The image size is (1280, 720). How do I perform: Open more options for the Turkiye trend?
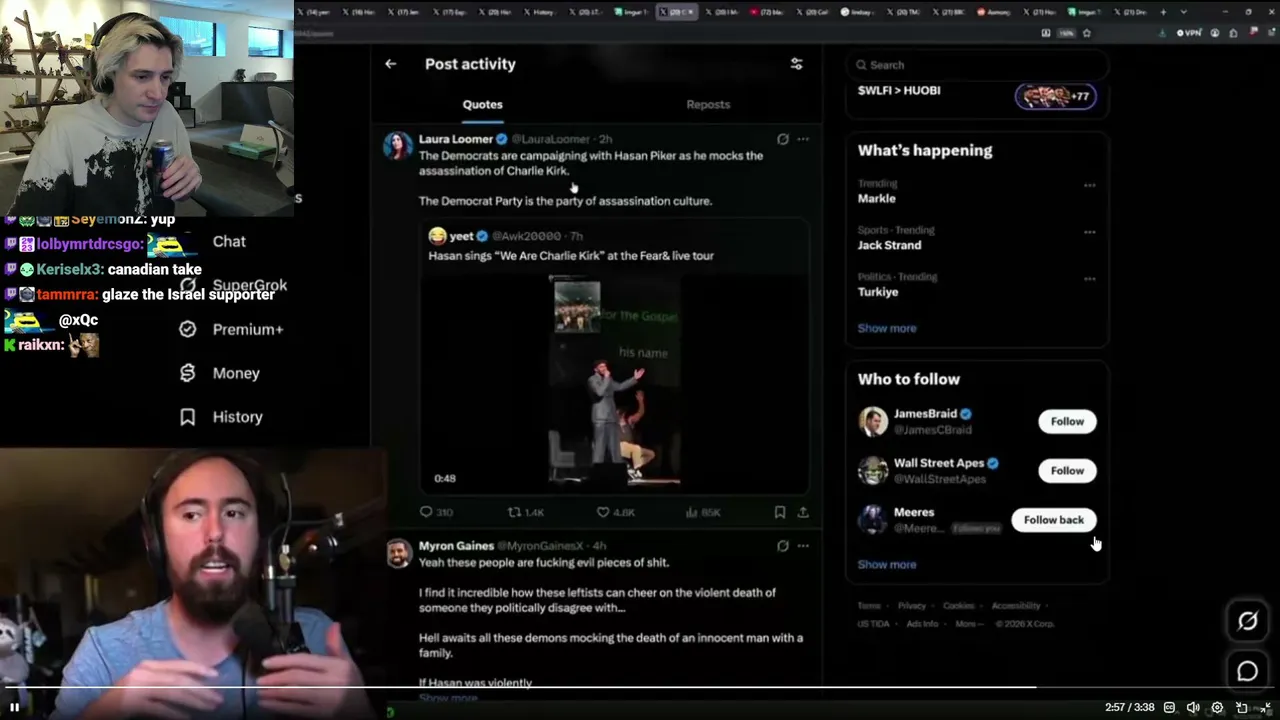[x=1089, y=279]
